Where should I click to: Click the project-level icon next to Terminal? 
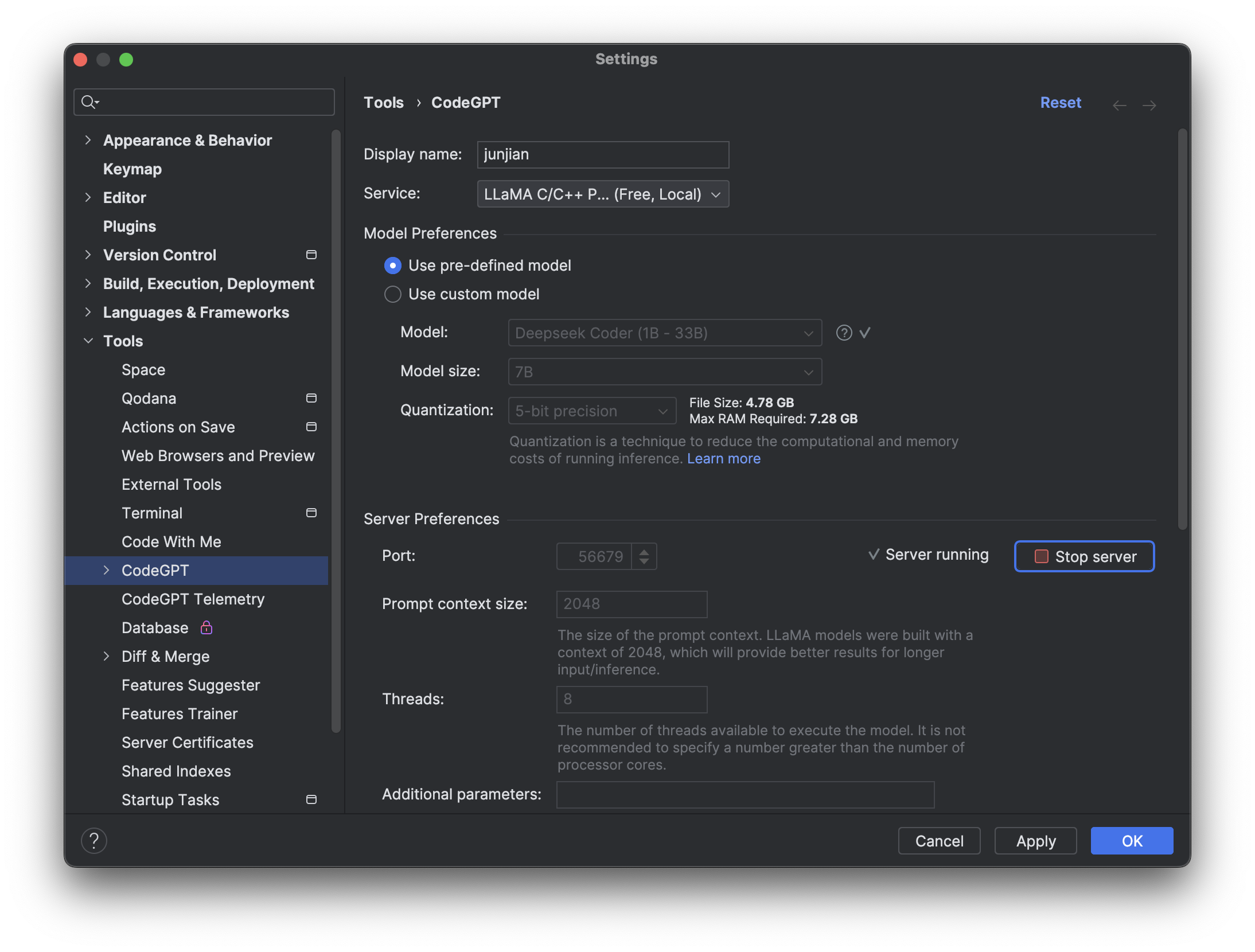click(311, 513)
